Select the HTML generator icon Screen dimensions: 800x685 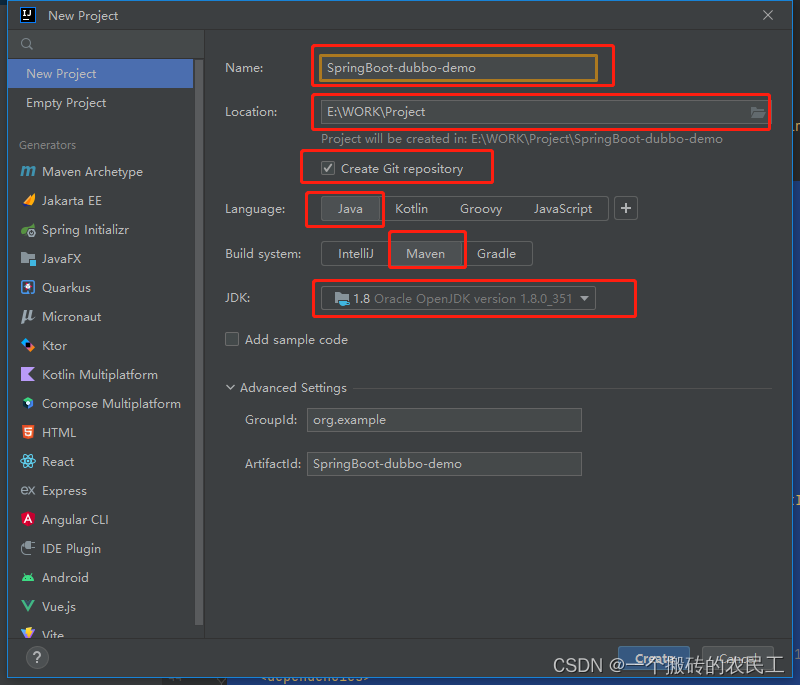[x=28, y=433]
